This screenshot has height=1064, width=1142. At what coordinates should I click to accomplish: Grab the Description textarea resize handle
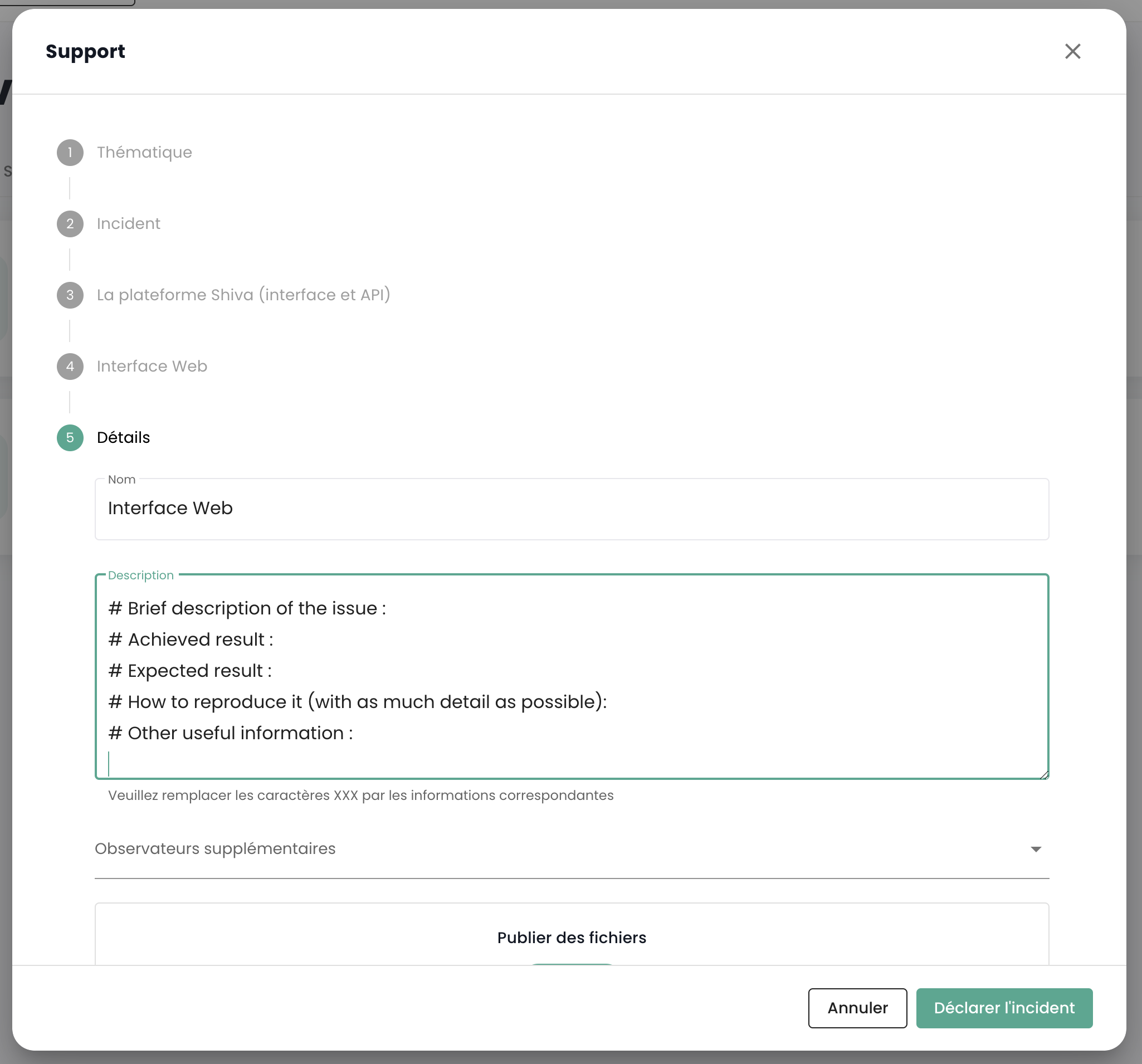coord(1044,774)
